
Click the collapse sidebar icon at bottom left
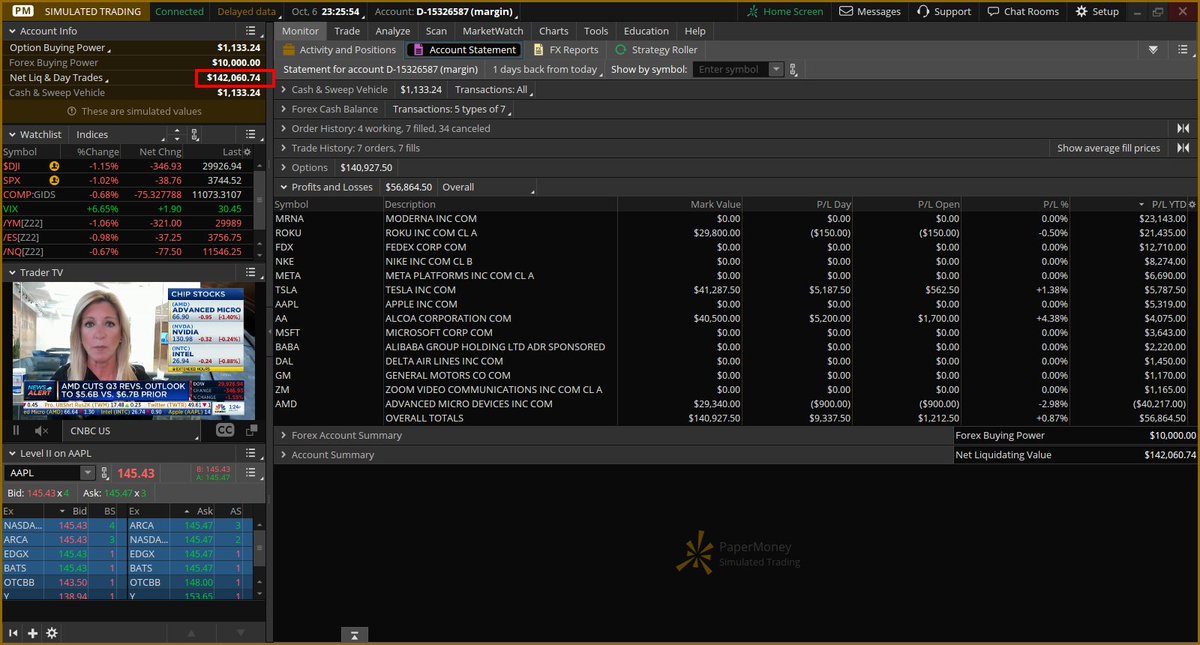tap(14, 633)
